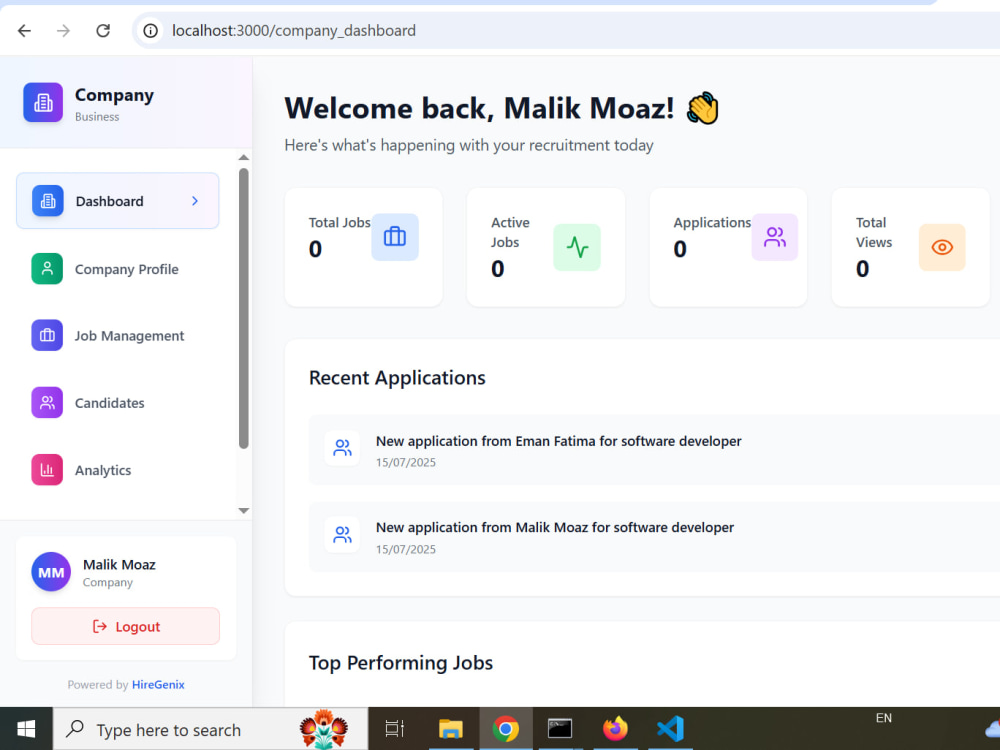Click the Recent Applications heading
The width and height of the screenshot is (1000, 750).
pyautogui.click(x=397, y=378)
